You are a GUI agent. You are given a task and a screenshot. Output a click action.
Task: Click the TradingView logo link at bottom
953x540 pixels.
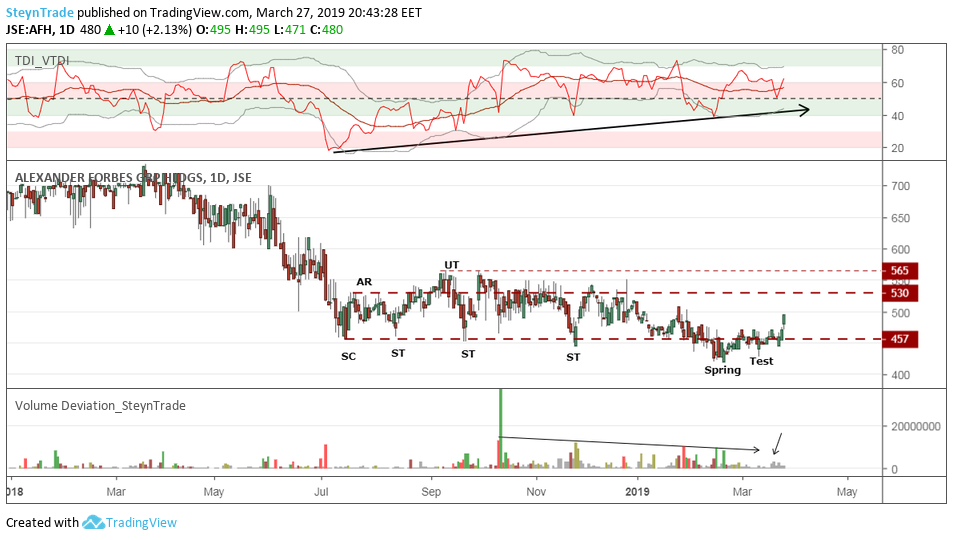(x=129, y=522)
